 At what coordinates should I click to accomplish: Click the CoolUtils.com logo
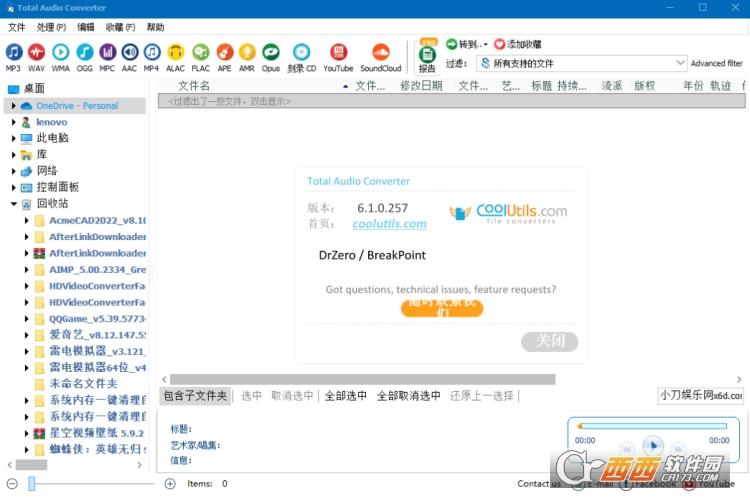(x=508, y=213)
